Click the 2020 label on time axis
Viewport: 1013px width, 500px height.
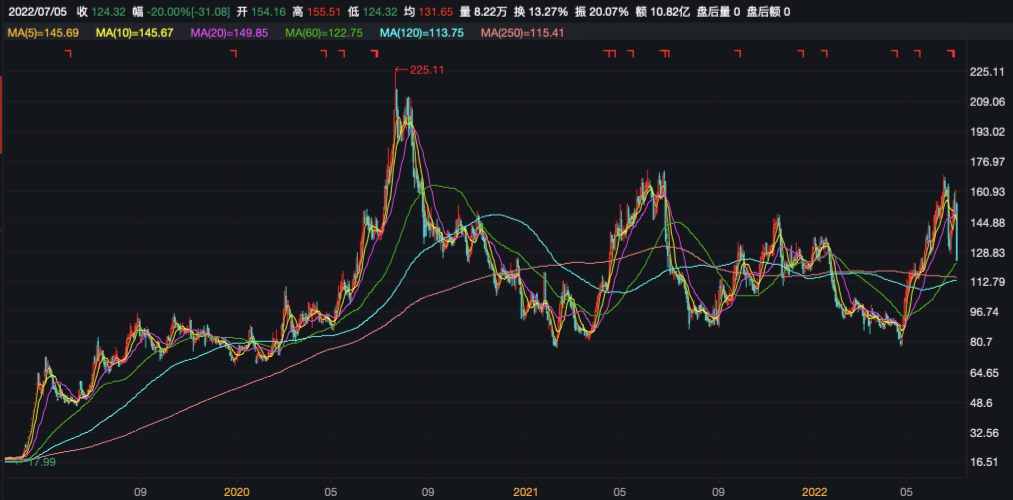click(236, 492)
